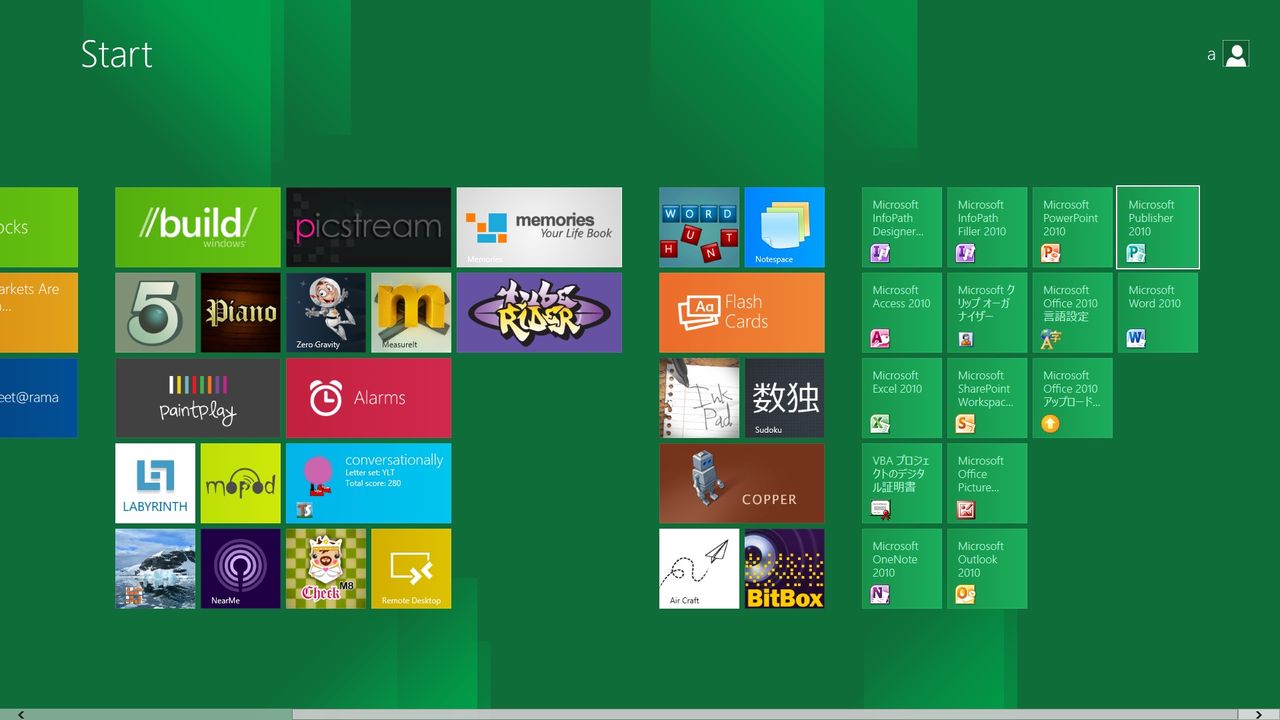
Task: Launch Microsoft SharePoint Workspace tile
Action: 987,398
